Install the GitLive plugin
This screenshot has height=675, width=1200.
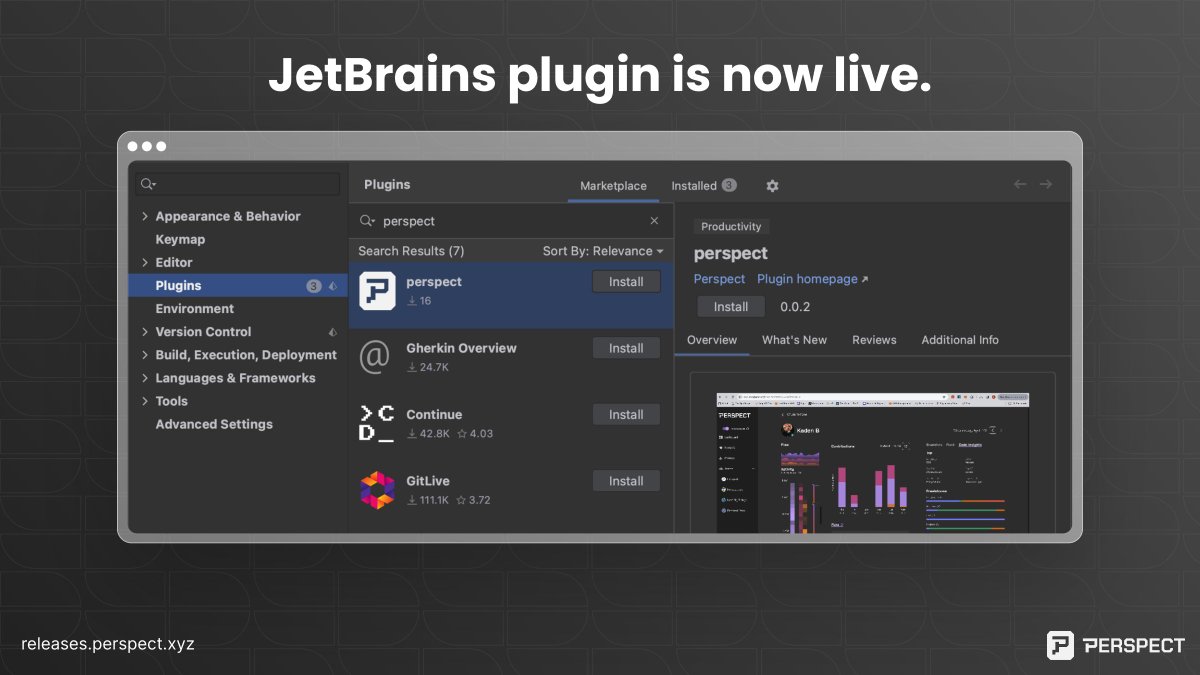[626, 481]
